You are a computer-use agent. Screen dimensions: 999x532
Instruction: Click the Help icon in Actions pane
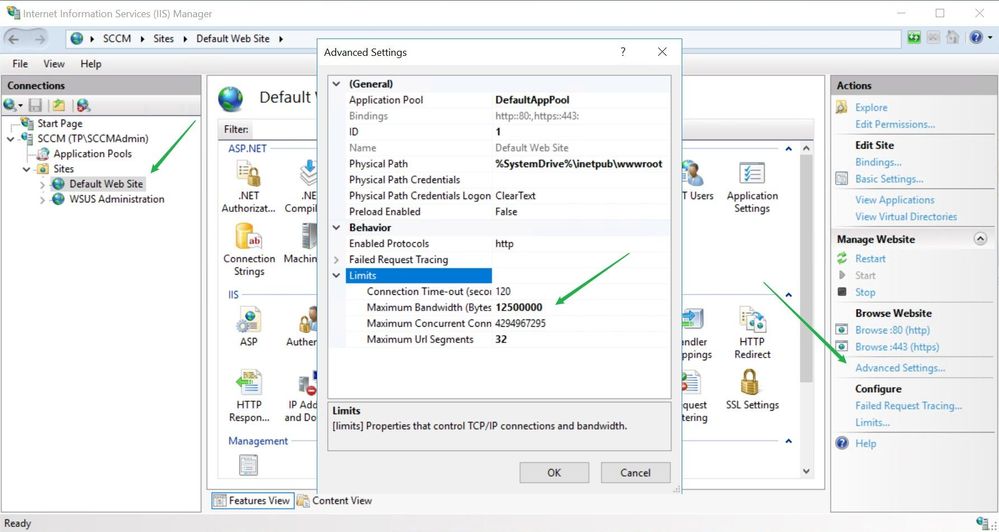point(842,443)
